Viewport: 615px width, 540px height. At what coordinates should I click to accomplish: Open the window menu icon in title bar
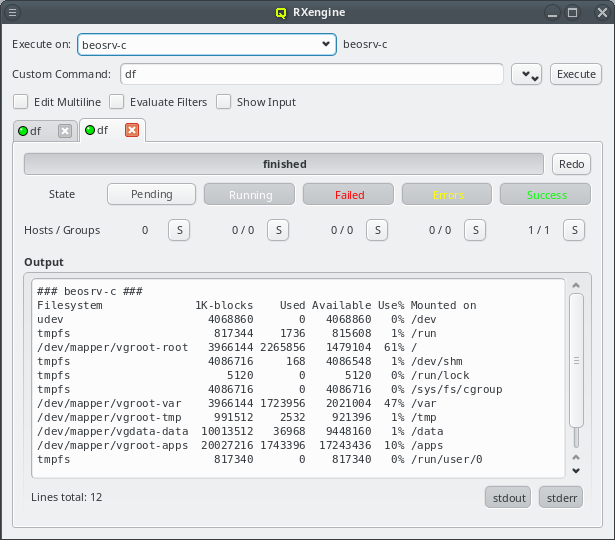click(x=13, y=13)
